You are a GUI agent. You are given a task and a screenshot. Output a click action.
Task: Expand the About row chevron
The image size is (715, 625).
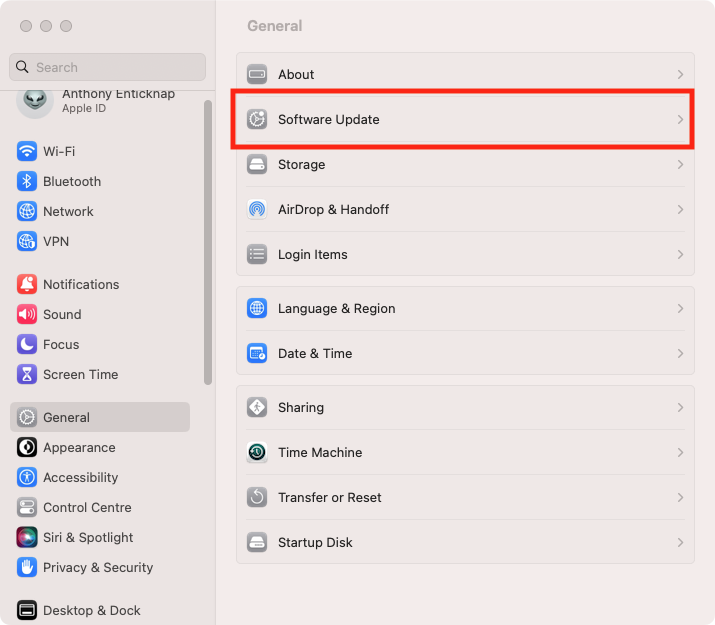pyautogui.click(x=680, y=74)
